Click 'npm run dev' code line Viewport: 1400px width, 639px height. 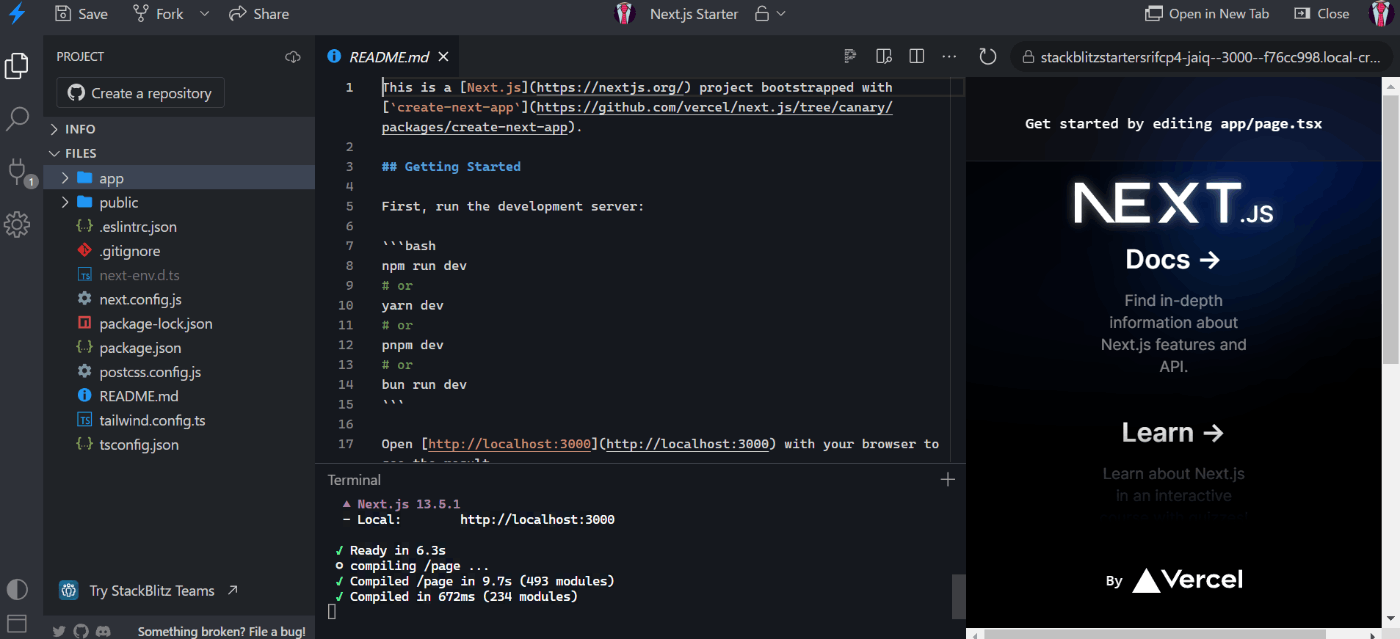(424, 265)
